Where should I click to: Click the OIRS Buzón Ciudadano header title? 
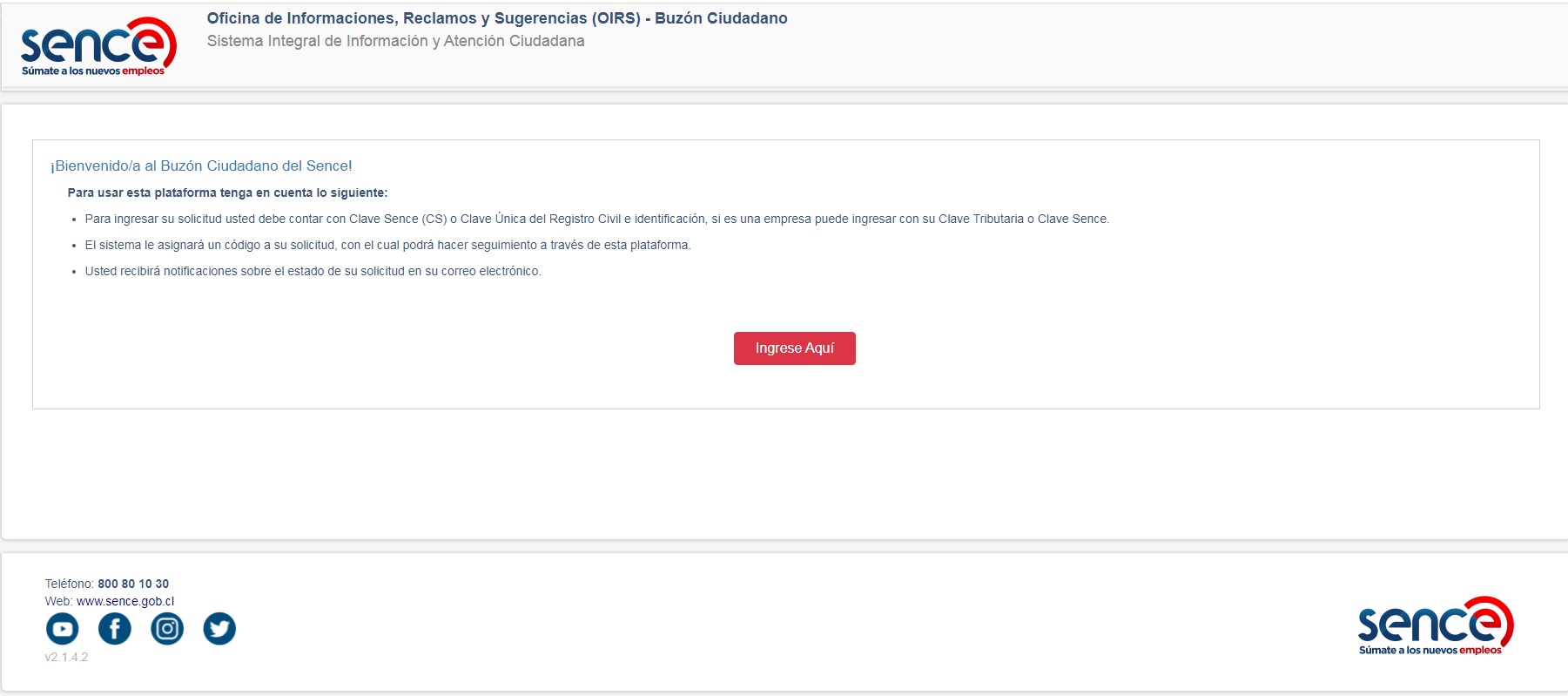point(496,18)
